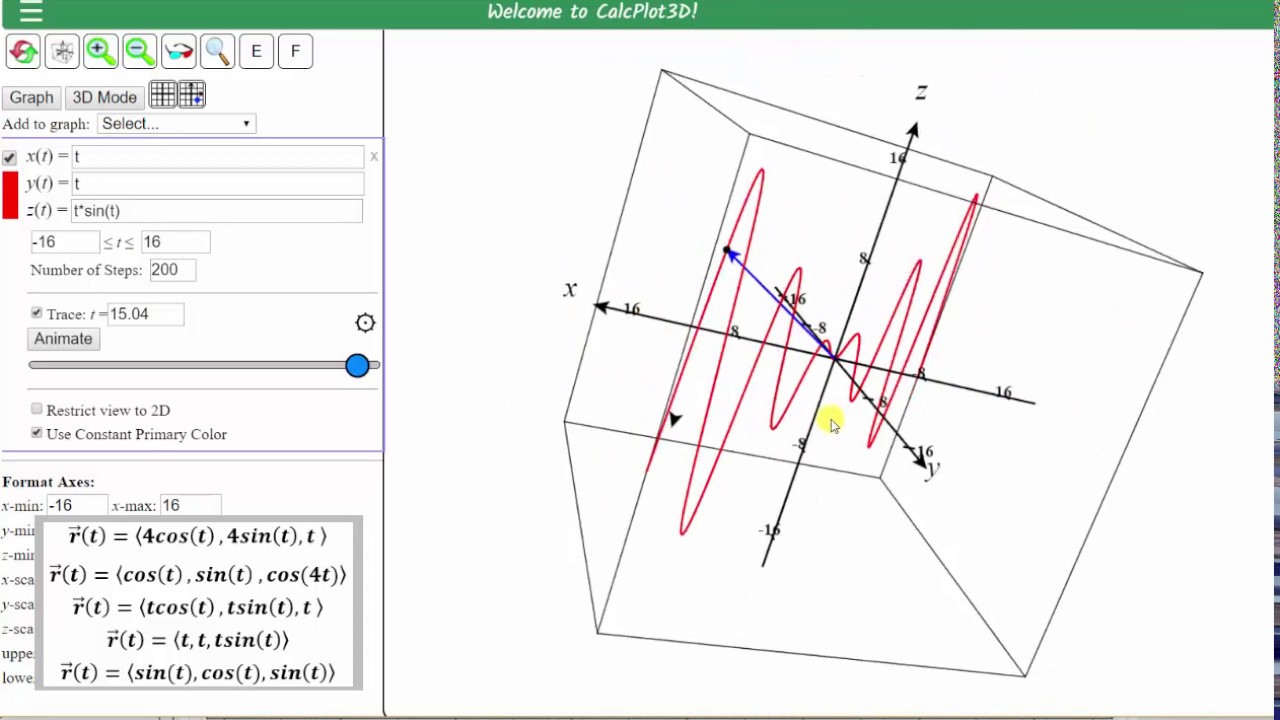Image resolution: width=1280 pixels, height=720 pixels.
Task: Open the 3D axes orientation tool
Action: coord(62,51)
